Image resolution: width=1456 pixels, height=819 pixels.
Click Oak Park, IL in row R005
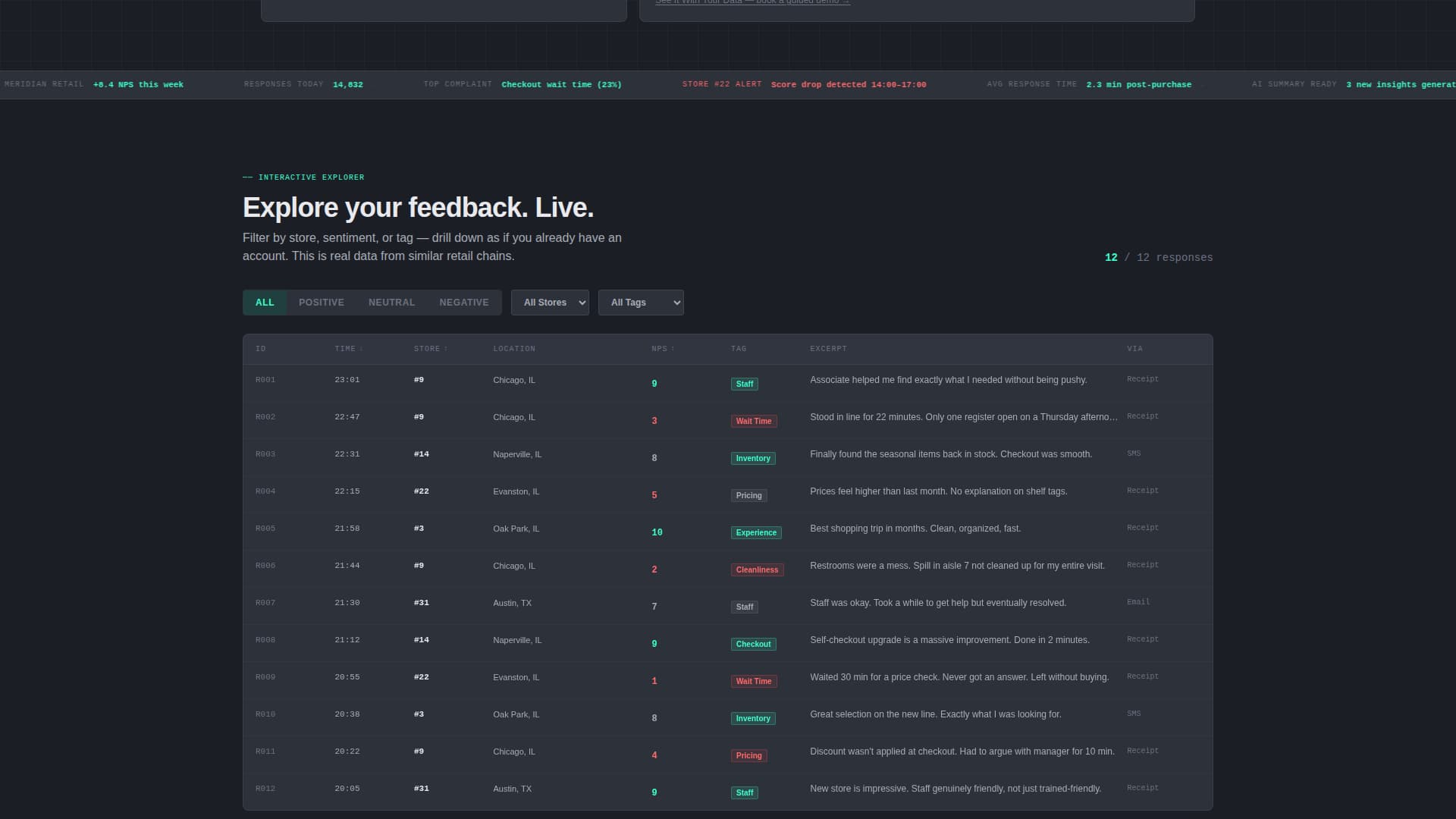(x=516, y=529)
